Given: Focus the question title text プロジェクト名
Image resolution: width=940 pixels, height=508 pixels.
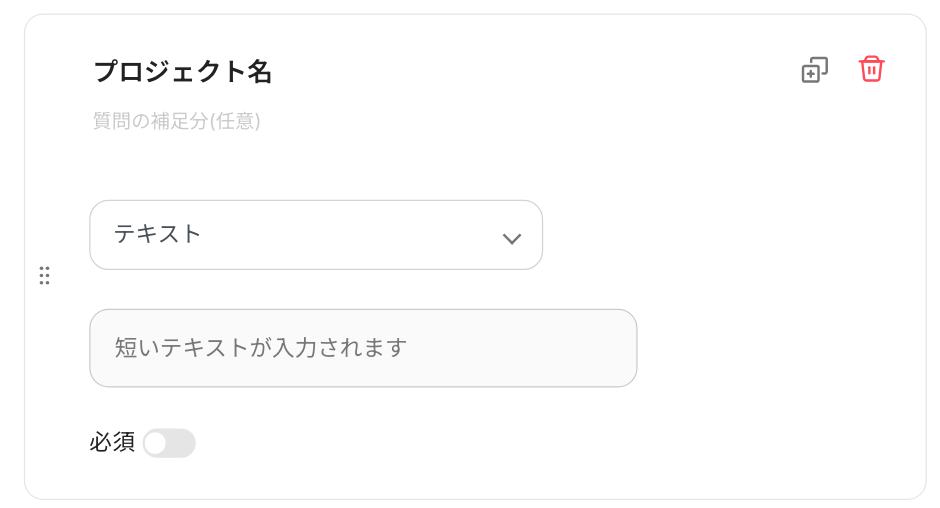Looking at the screenshot, I should 182,72.
